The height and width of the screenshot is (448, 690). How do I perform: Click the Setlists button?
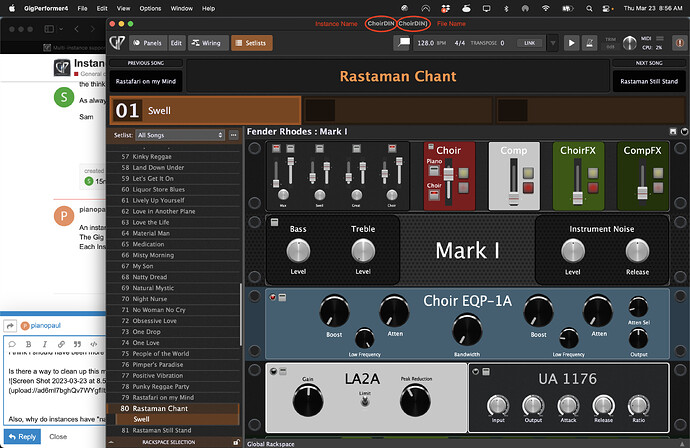coord(251,43)
